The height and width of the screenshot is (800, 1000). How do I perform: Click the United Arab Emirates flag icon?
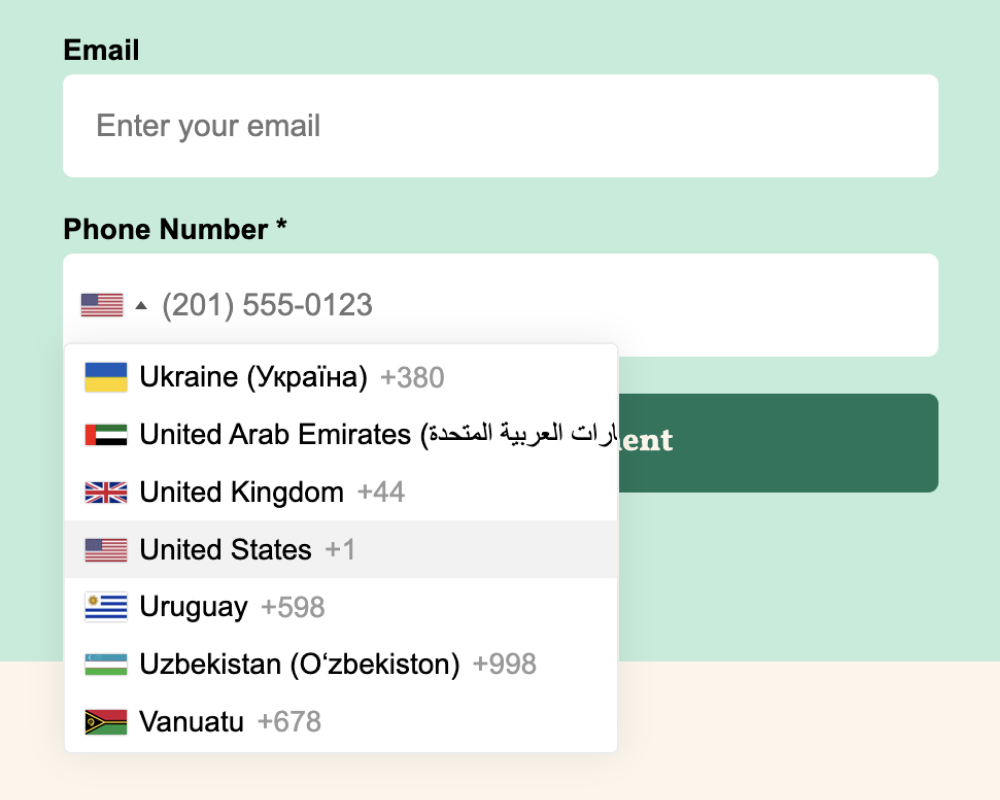click(106, 435)
